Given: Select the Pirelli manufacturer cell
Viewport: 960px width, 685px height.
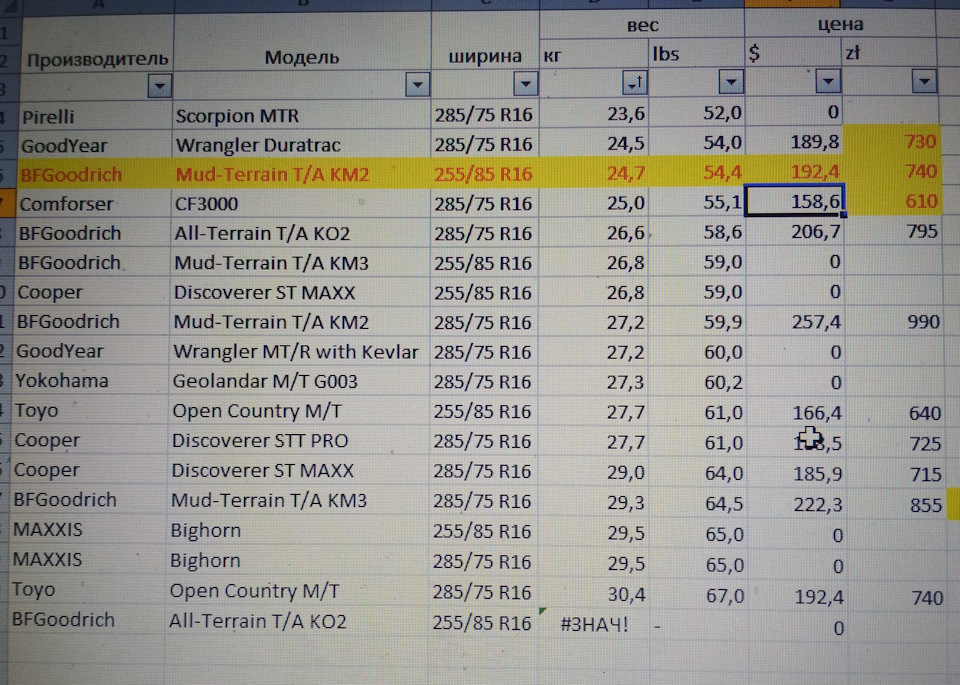Looking at the screenshot, I should tap(96, 116).
